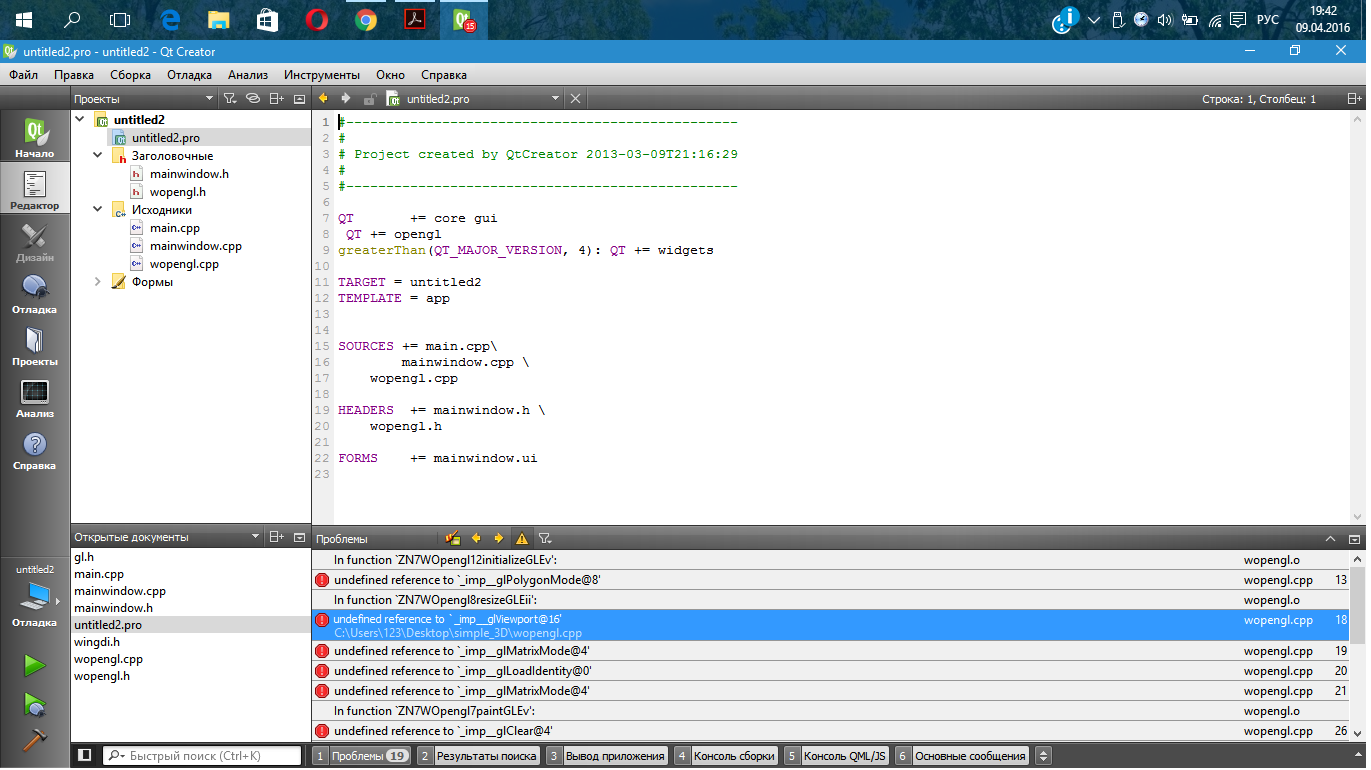Open filter options in Projects panel
The image size is (1371, 770).
(x=229, y=99)
